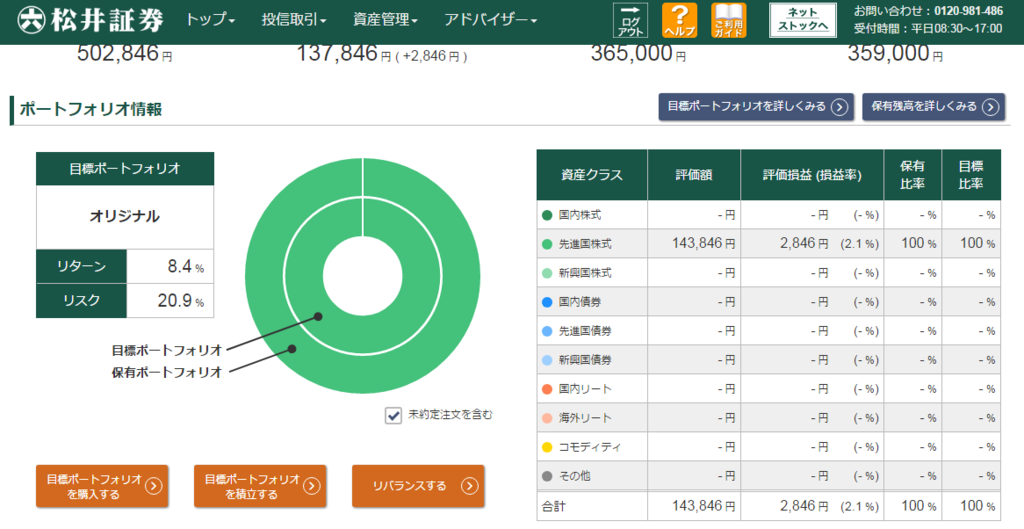Click arrow icon on 保有残高を詳しくみる
The image size is (1024, 529).
click(x=991, y=106)
